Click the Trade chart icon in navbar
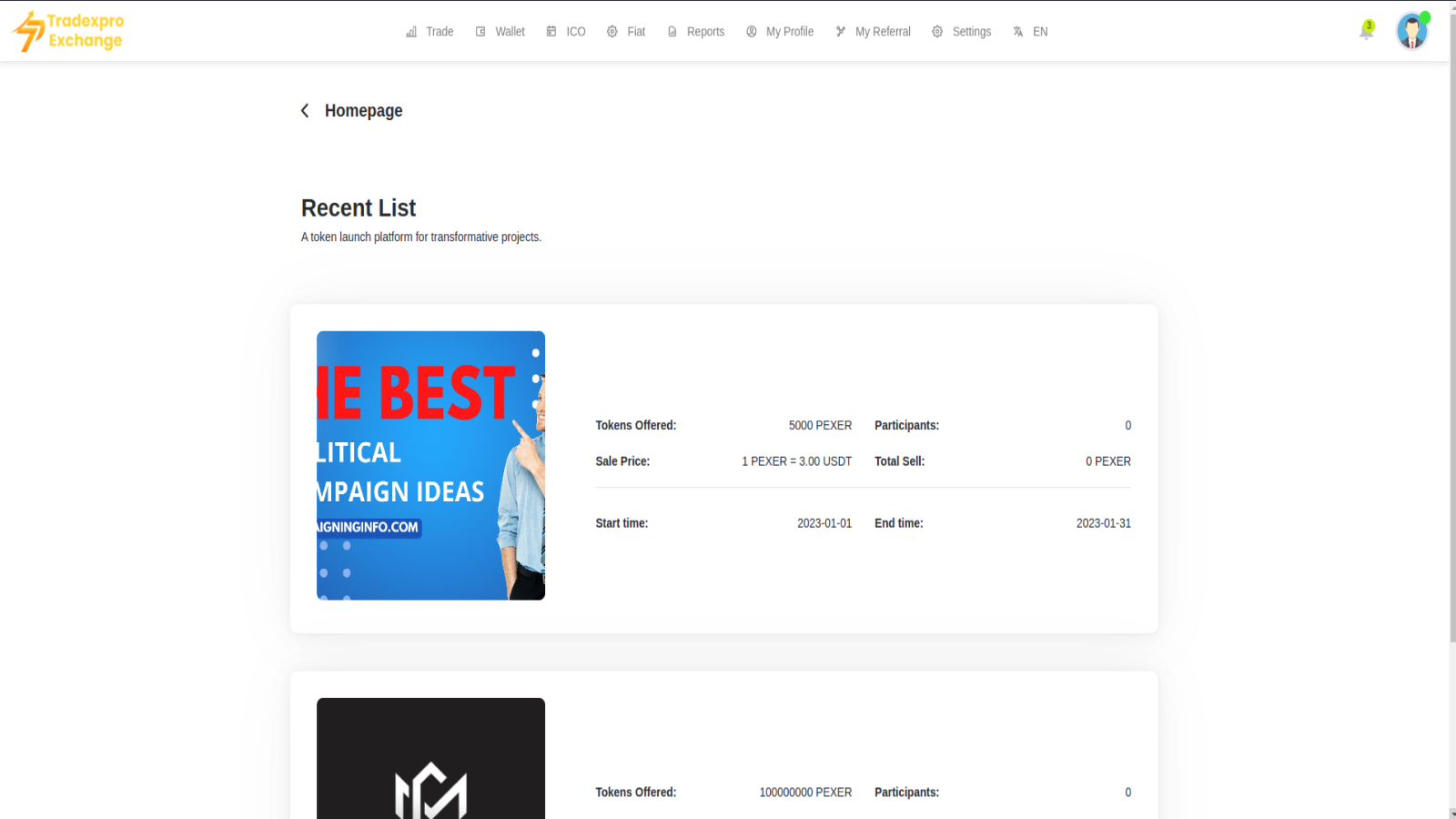Viewport: 1456px width, 819px height. 411,31
